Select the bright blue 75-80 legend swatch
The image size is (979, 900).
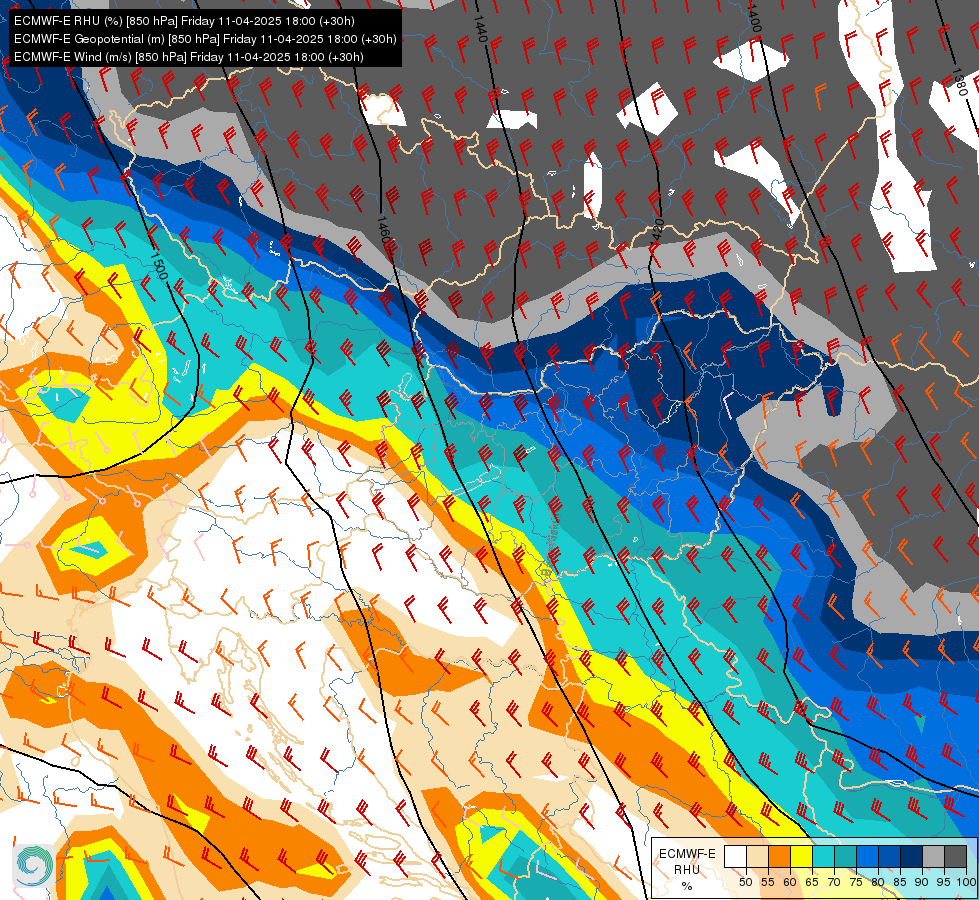(x=867, y=856)
